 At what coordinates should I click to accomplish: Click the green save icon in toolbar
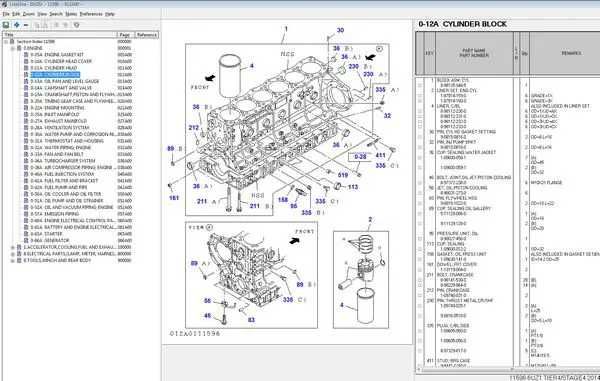6,25
